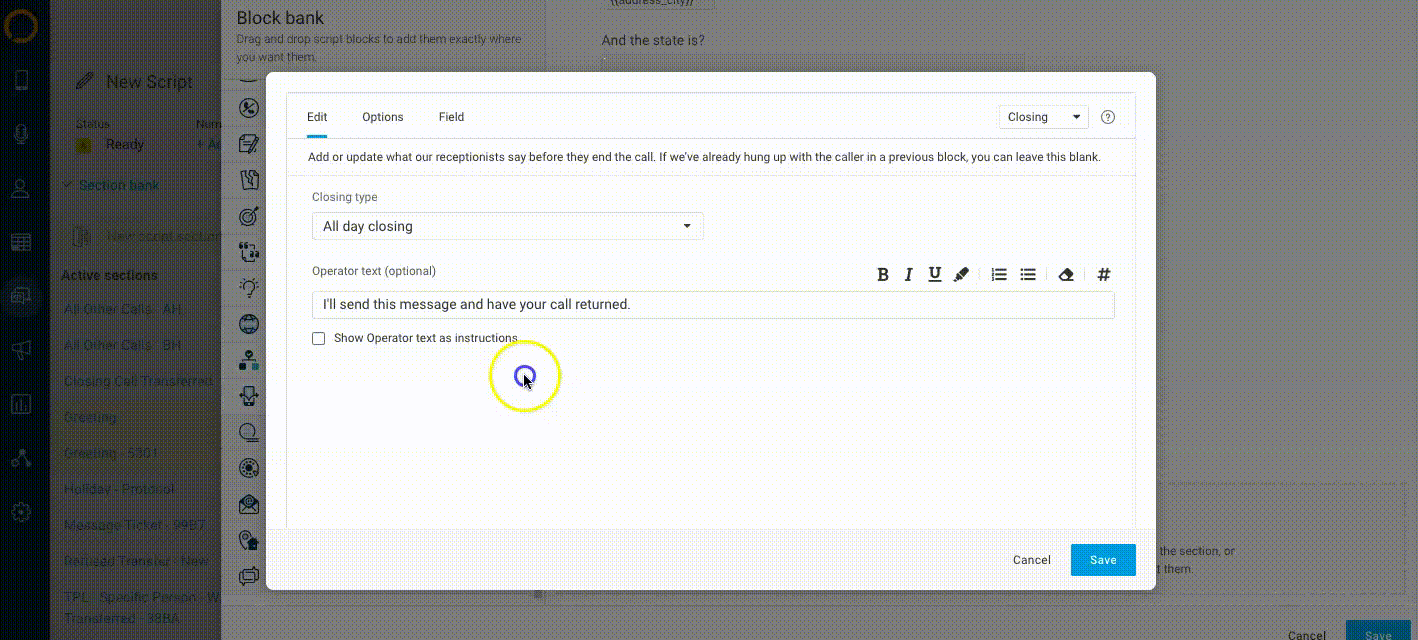
Task: Insert a numbered list
Action: pyautogui.click(x=999, y=275)
